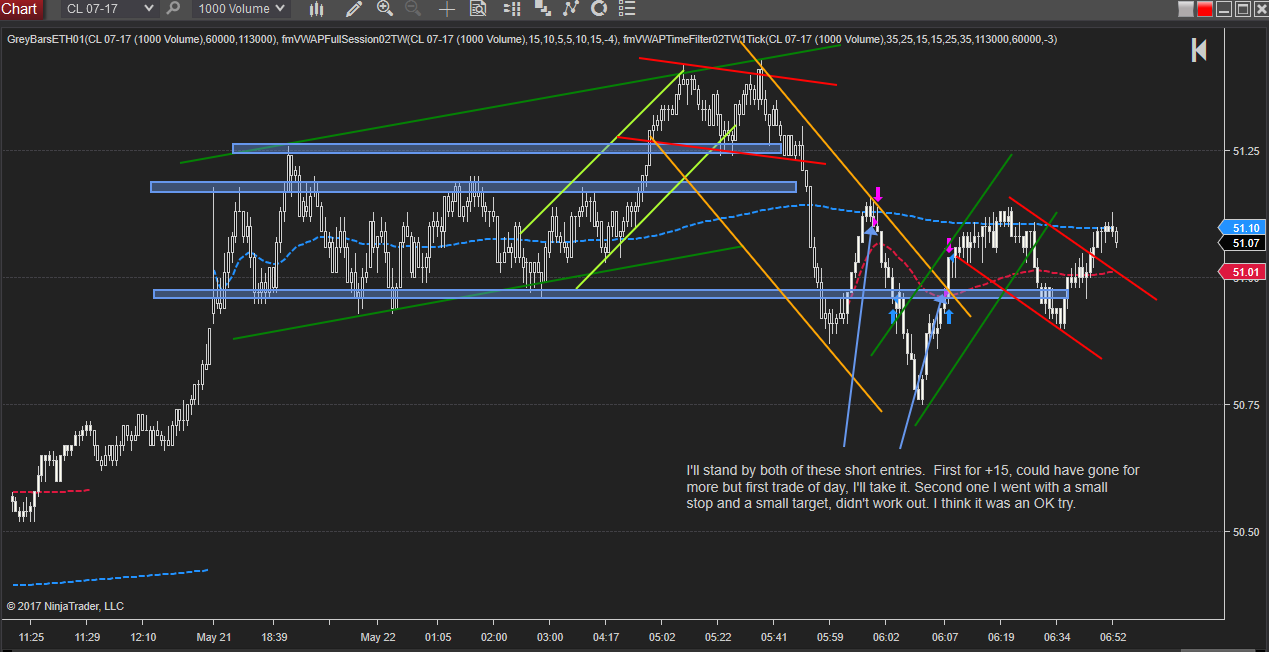Close the chart window

1260,9
